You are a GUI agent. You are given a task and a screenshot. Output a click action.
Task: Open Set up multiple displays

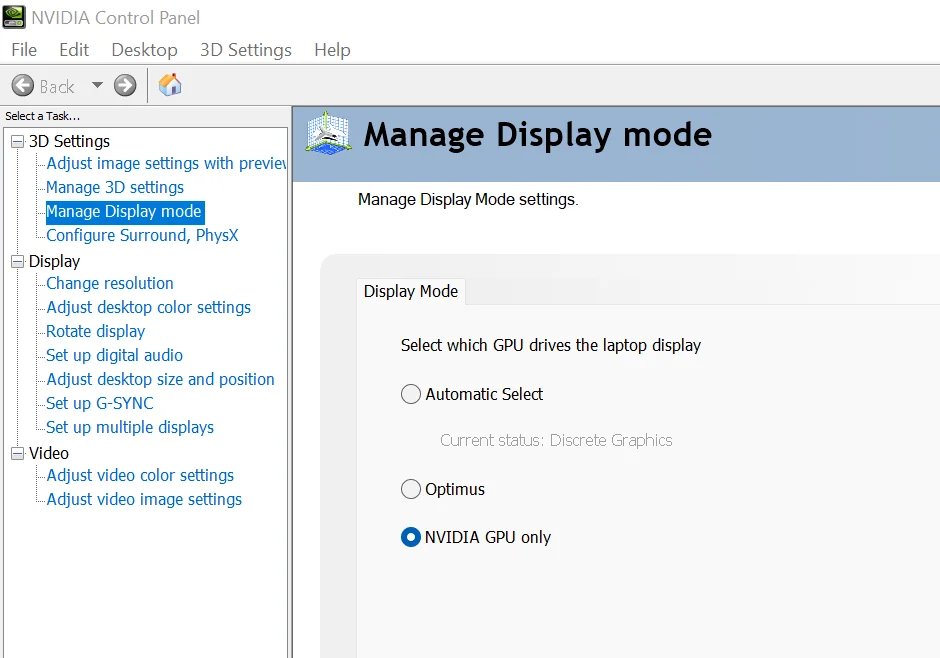(130, 427)
